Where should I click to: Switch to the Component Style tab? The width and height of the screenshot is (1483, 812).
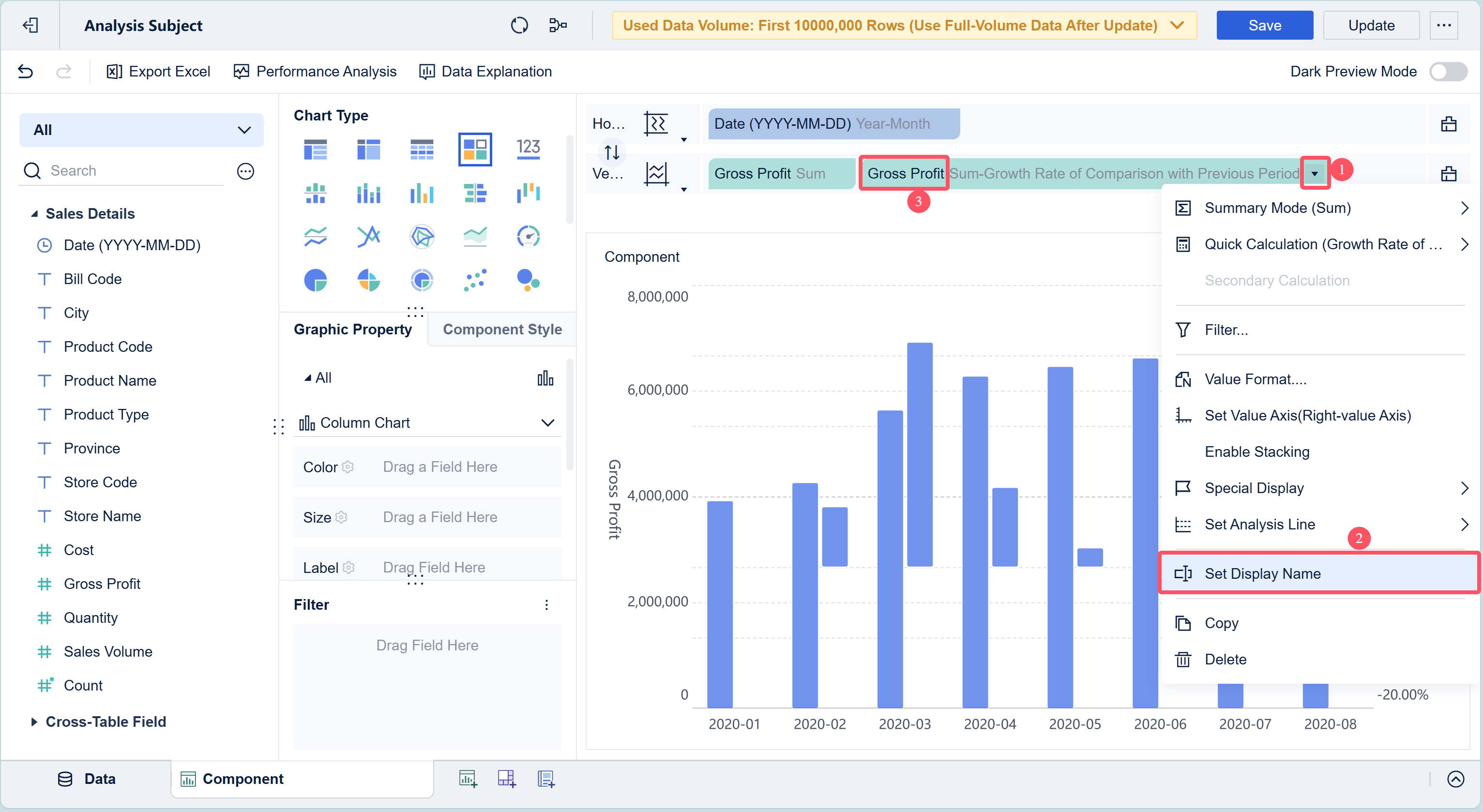tap(502, 329)
